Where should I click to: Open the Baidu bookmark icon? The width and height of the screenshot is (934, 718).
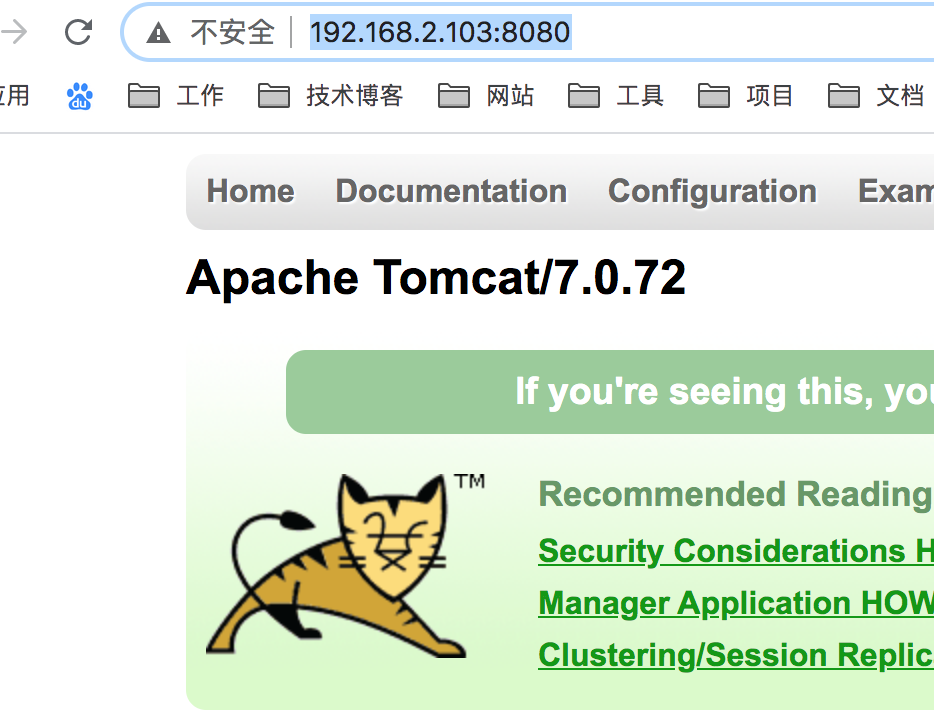point(80,95)
